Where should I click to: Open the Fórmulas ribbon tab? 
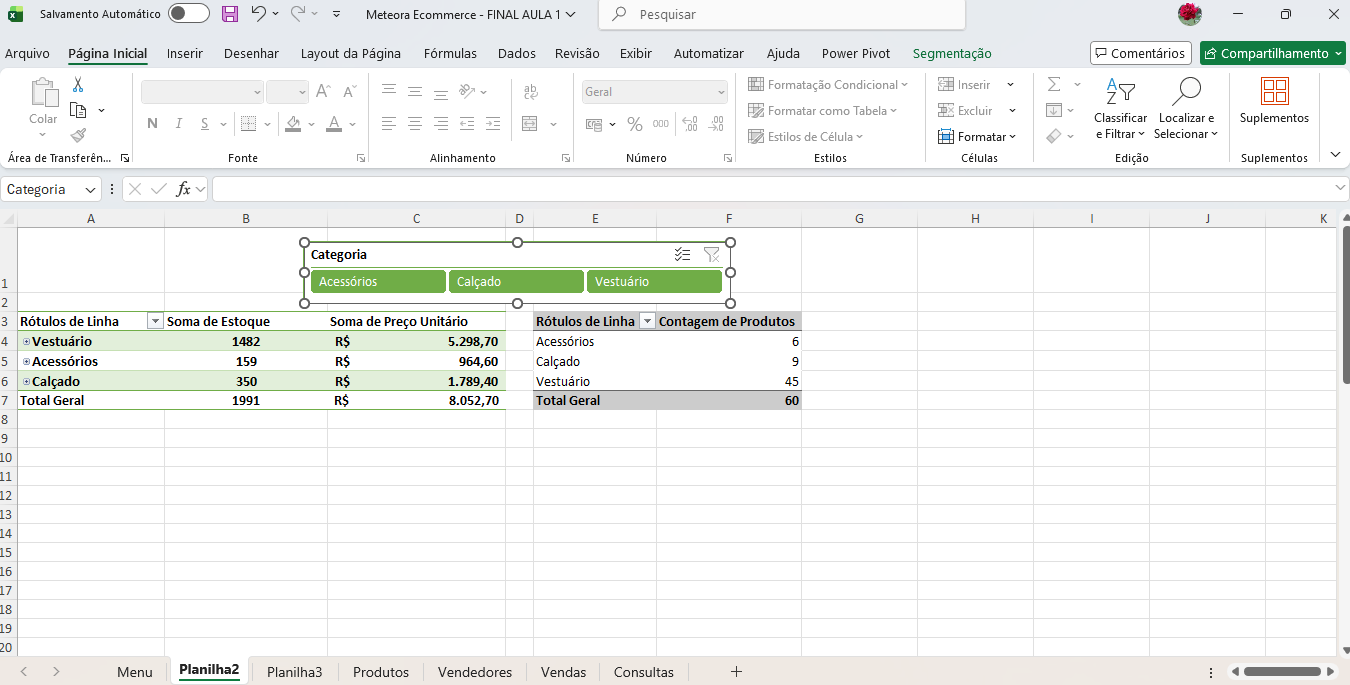(449, 54)
